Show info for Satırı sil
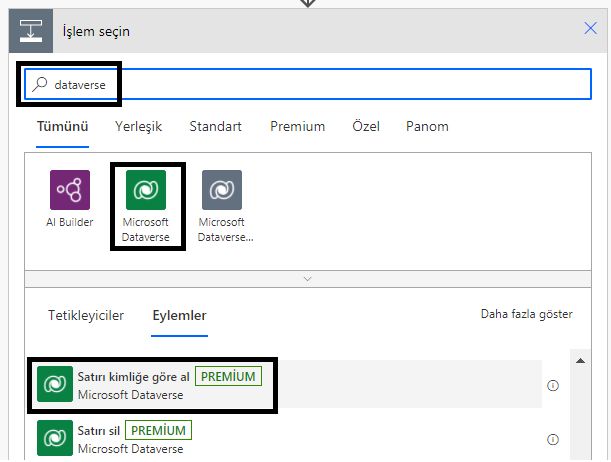The width and height of the screenshot is (611, 462). 553,439
